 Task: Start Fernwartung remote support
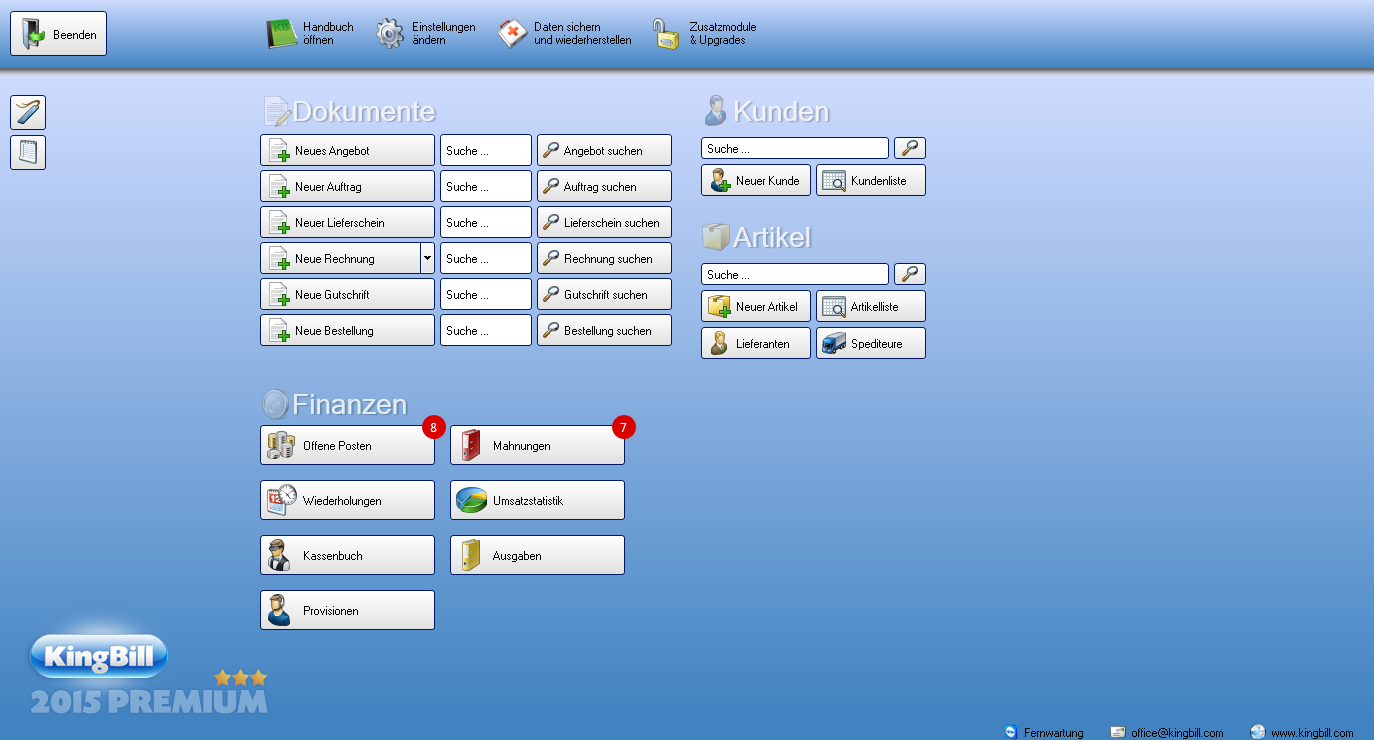1044,732
